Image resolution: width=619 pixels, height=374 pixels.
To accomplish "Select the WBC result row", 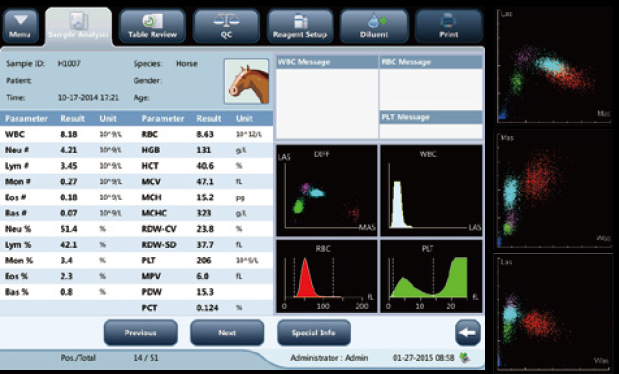I will click(136, 134).
